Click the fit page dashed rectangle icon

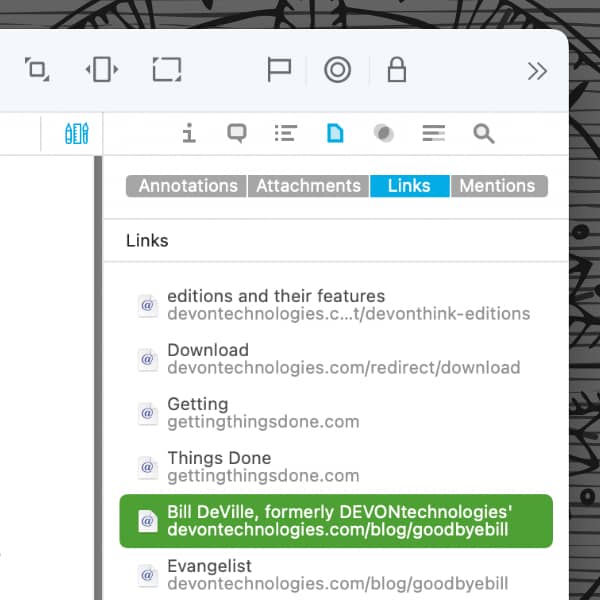tap(167, 70)
